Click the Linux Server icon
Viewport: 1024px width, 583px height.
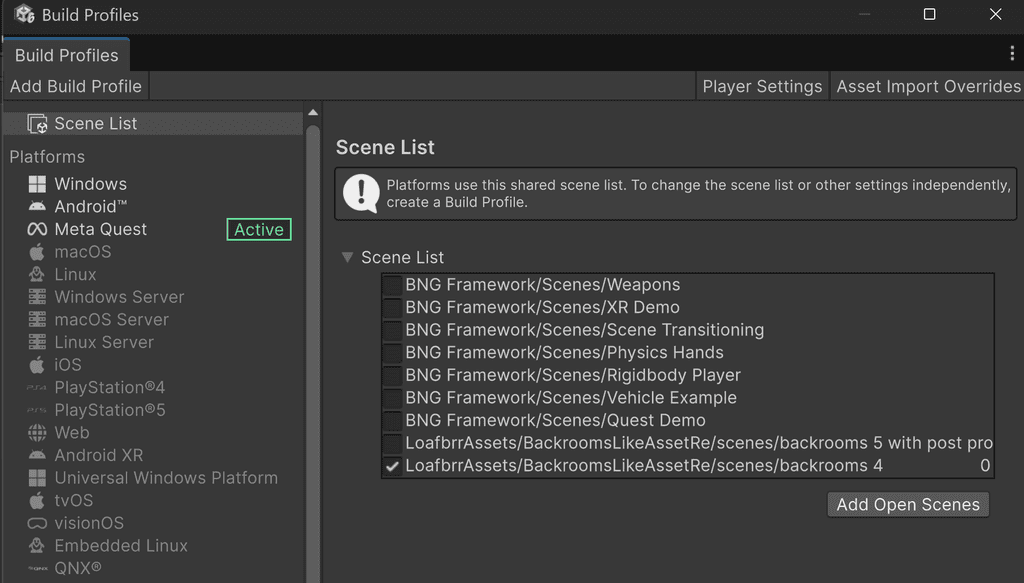pyautogui.click(x=37, y=342)
